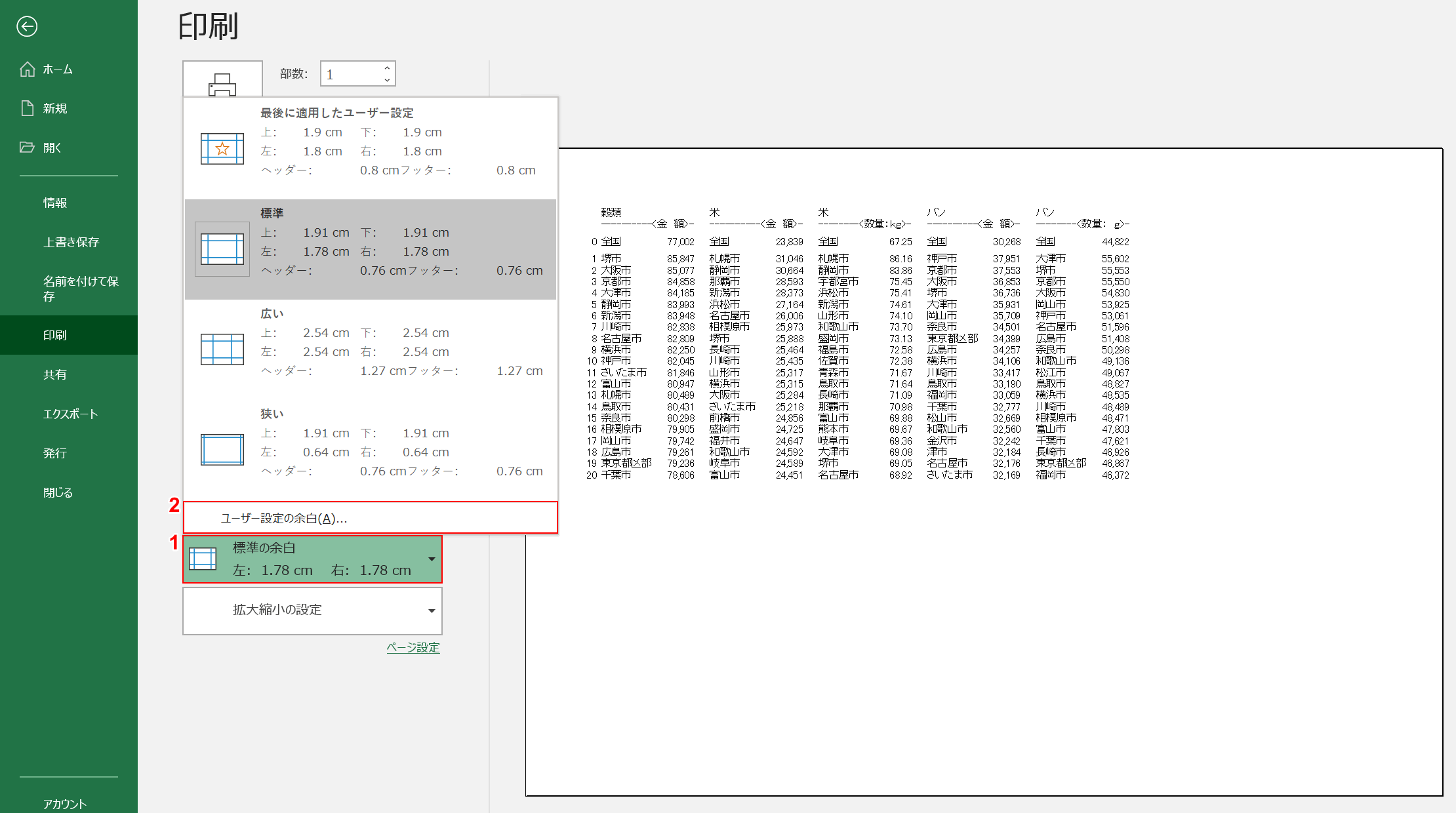Open the 拡大縮小の設定 scaling dropdown
Image resolution: width=1456 pixels, height=813 pixels.
click(313, 610)
